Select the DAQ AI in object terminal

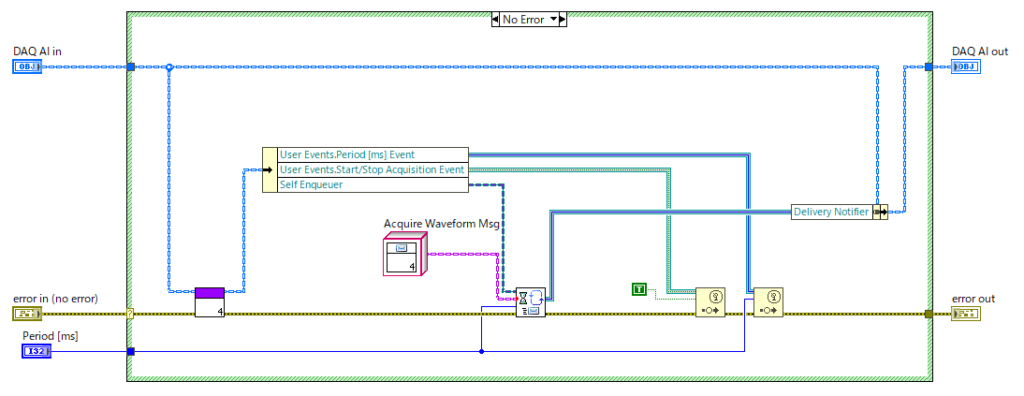(27, 67)
